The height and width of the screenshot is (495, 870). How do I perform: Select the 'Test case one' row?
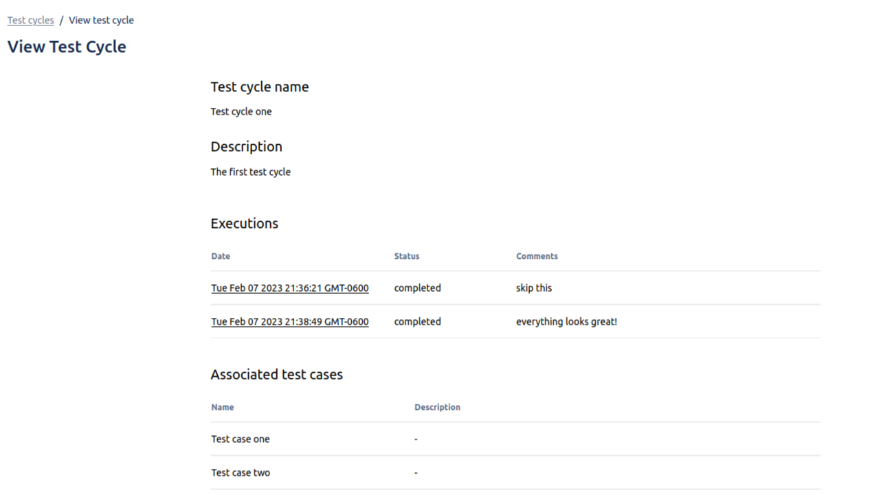click(240, 439)
